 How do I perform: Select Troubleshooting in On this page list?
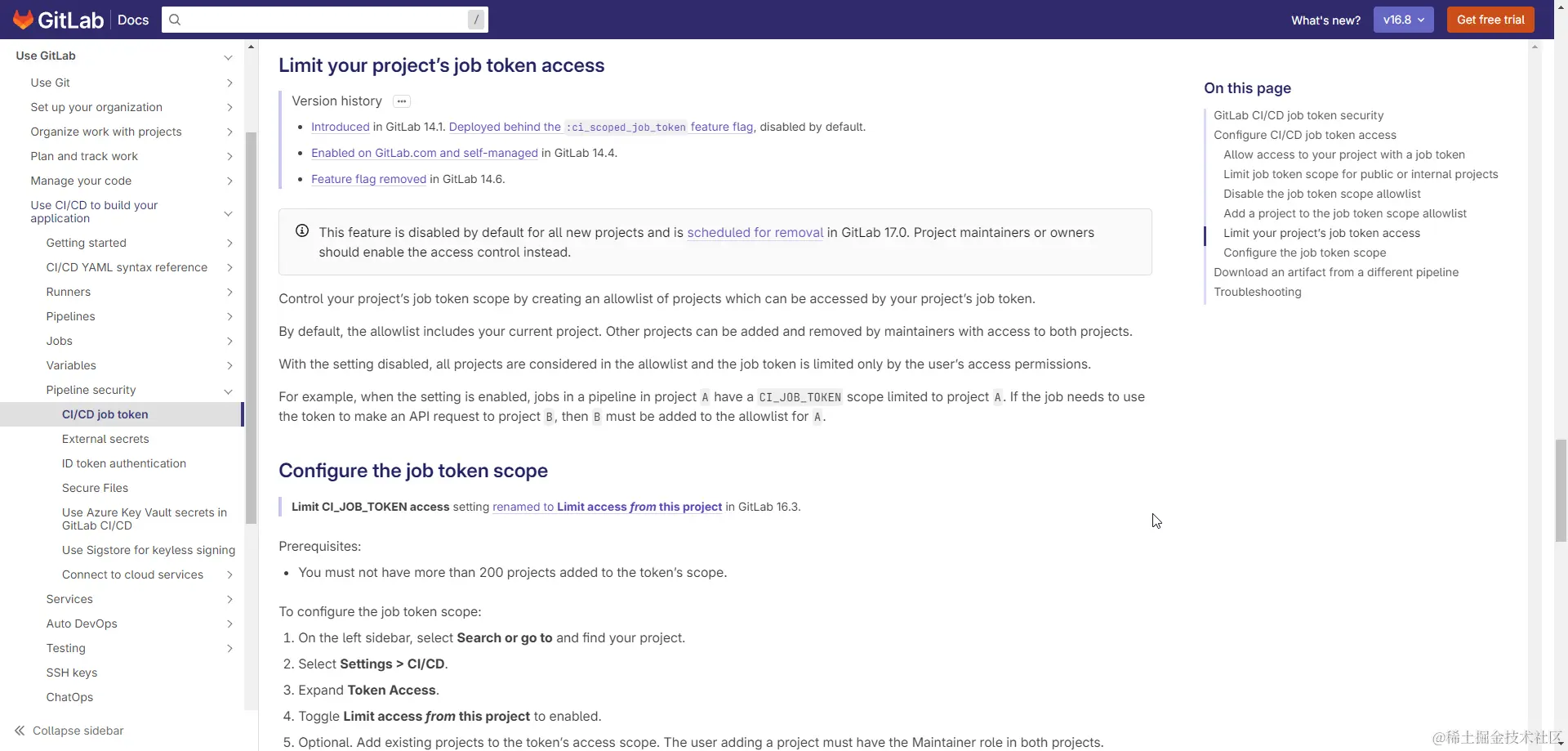[x=1258, y=292]
